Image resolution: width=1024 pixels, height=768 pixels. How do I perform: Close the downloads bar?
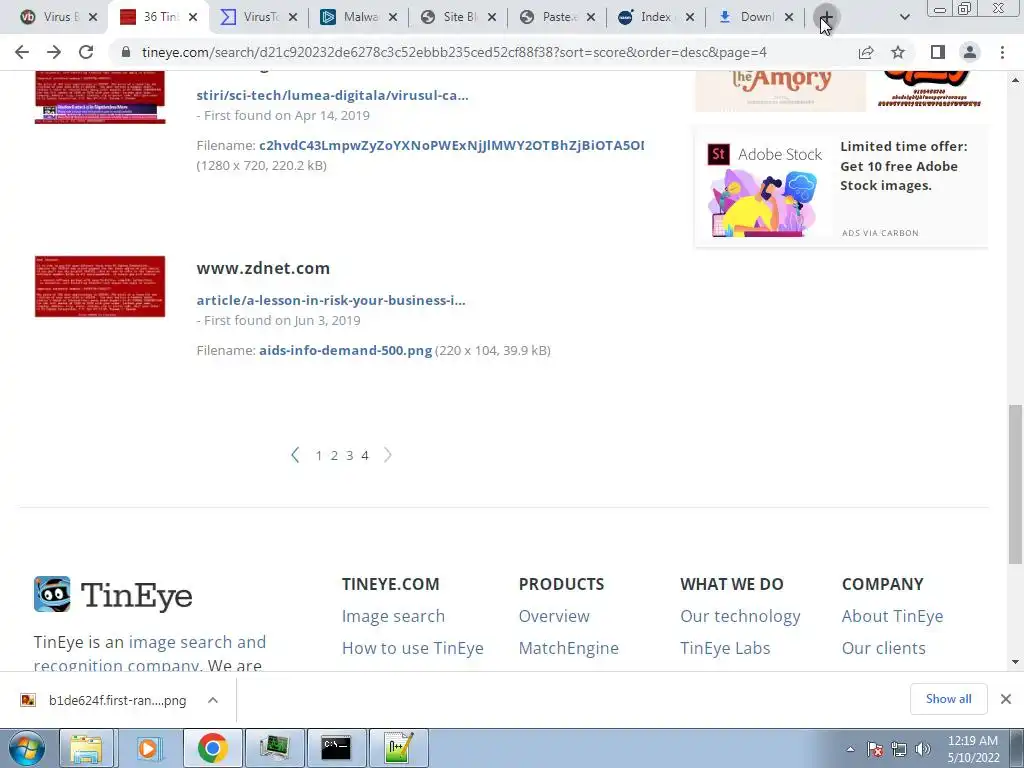(x=1006, y=699)
